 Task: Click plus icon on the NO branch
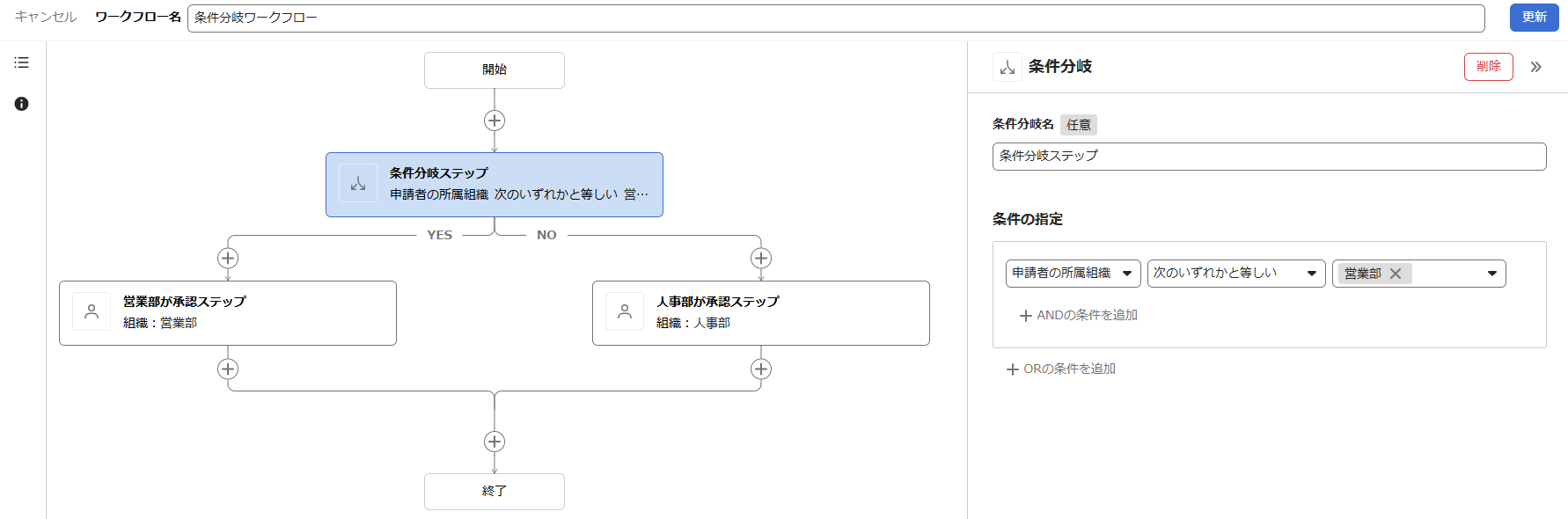click(x=761, y=258)
